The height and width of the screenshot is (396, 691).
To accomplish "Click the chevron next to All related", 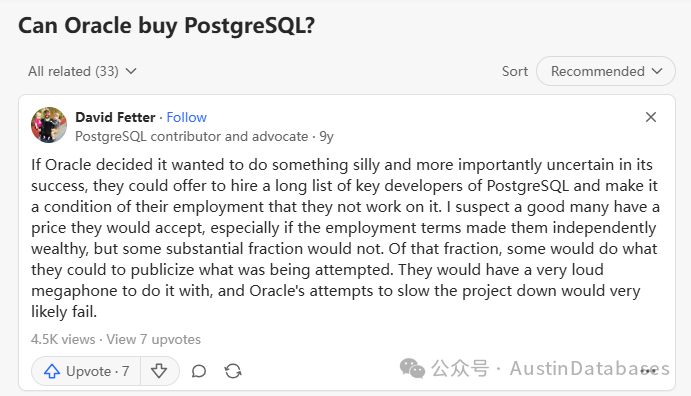I will pyautogui.click(x=131, y=71).
